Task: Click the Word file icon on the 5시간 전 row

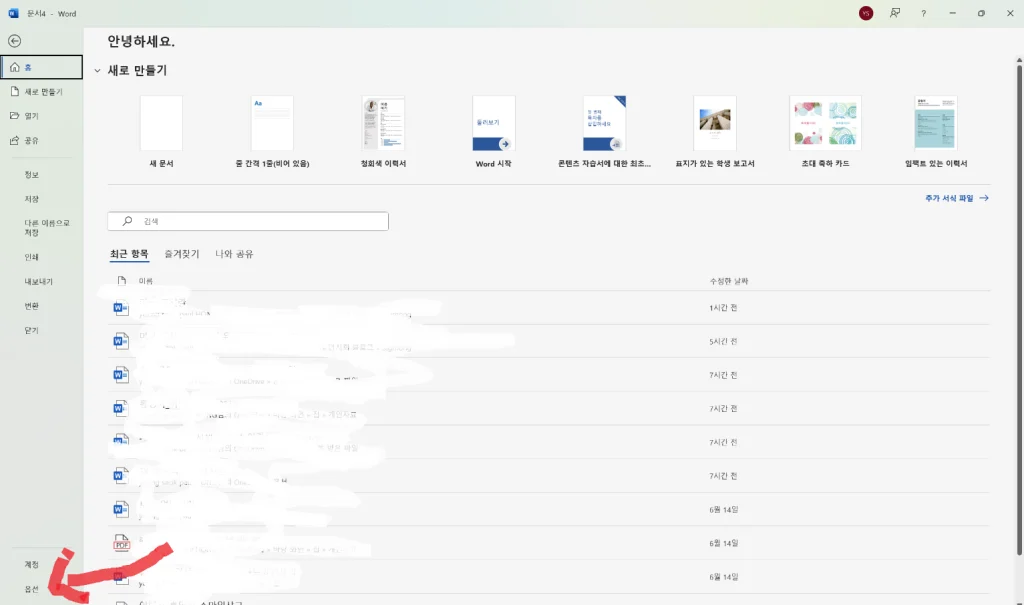Action: (121, 341)
